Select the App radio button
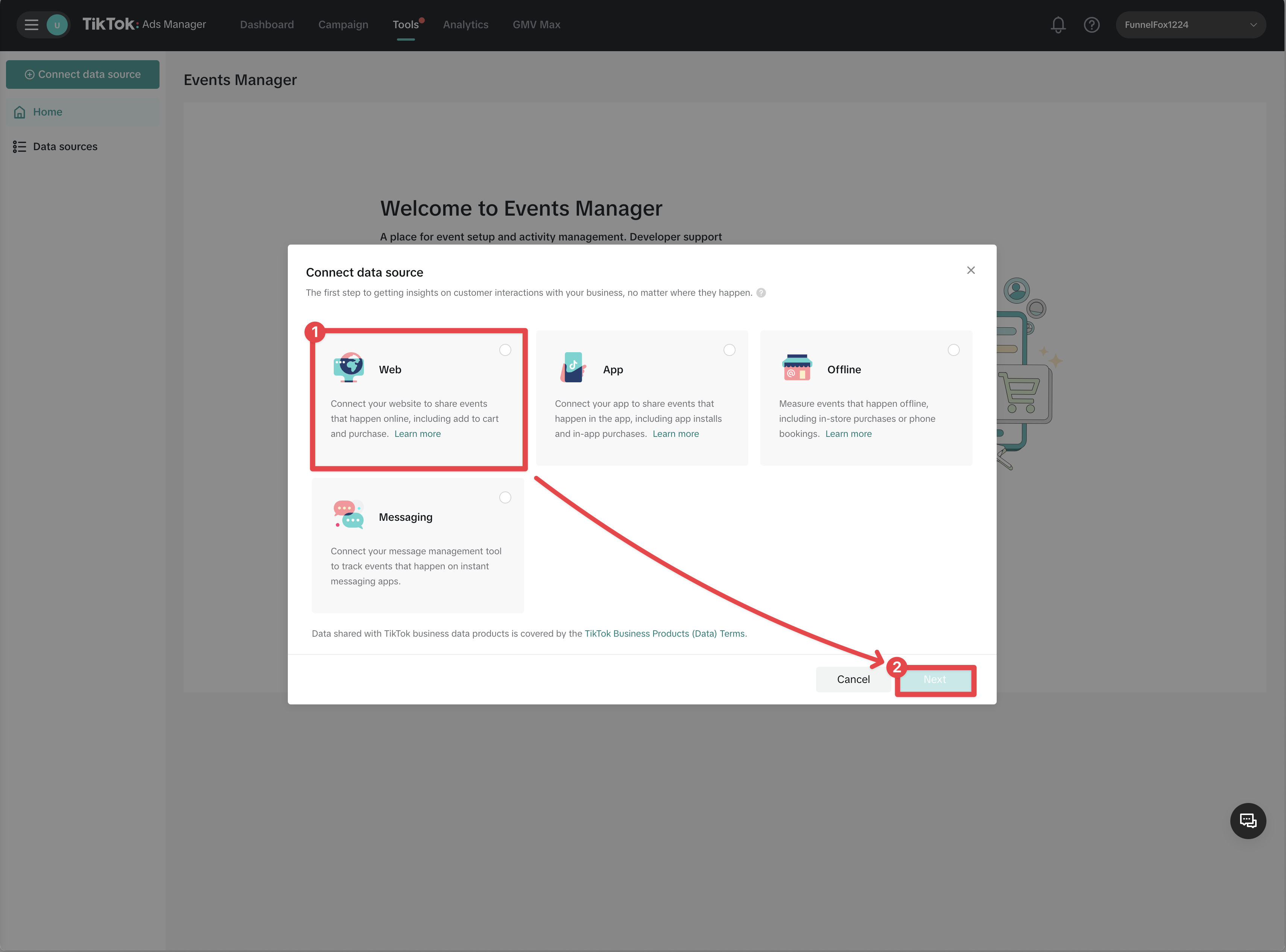 click(x=729, y=350)
